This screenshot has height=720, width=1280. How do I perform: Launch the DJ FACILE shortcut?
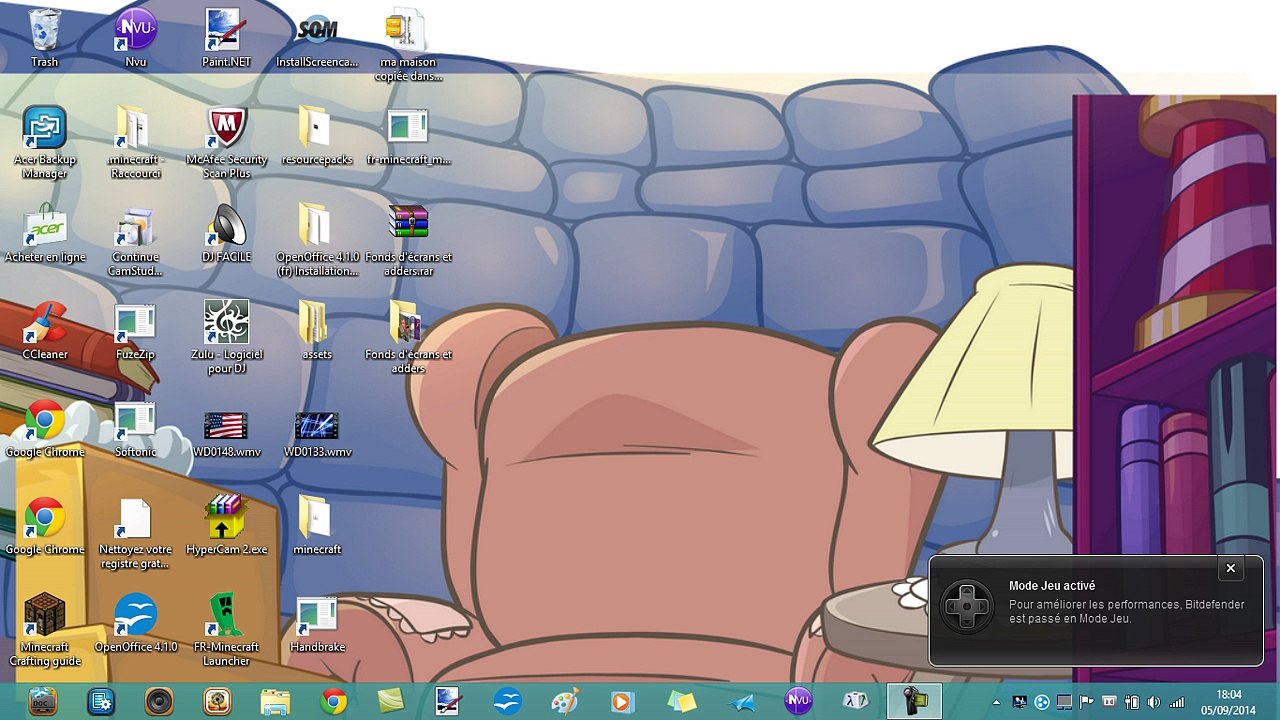pyautogui.click(x=227, y=233)
